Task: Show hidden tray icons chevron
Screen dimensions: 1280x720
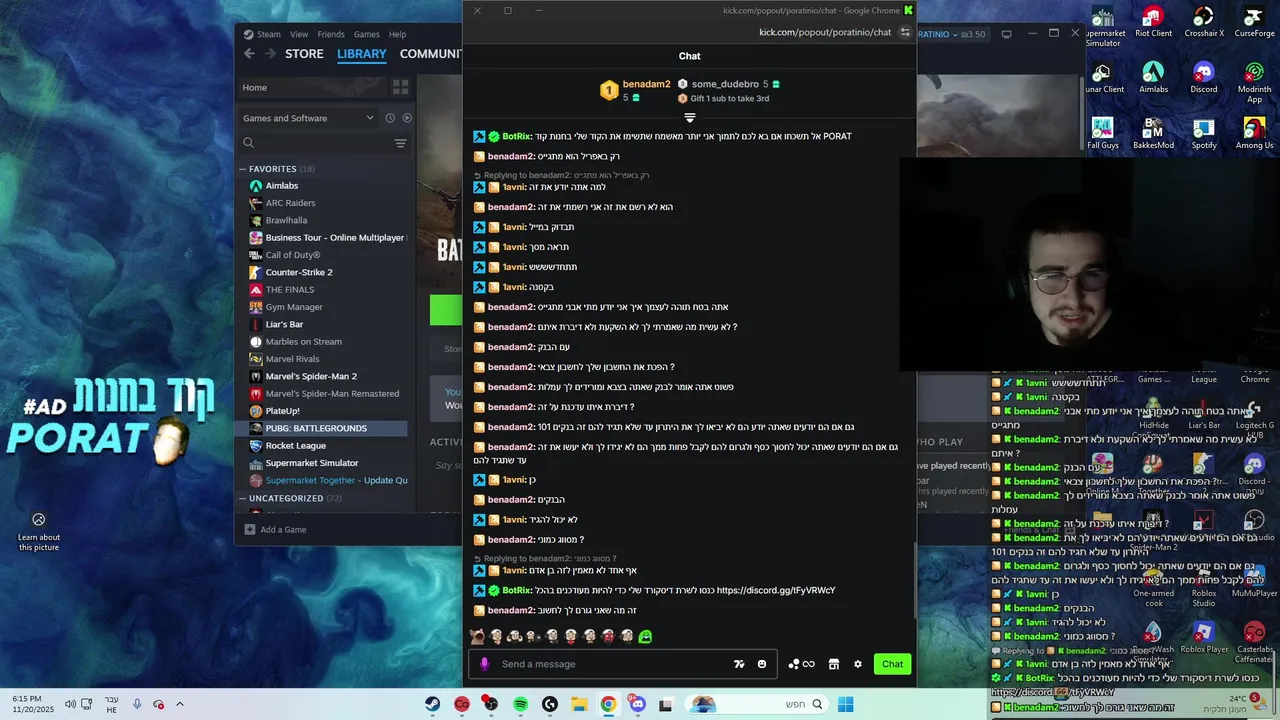Action: (180, 704)
